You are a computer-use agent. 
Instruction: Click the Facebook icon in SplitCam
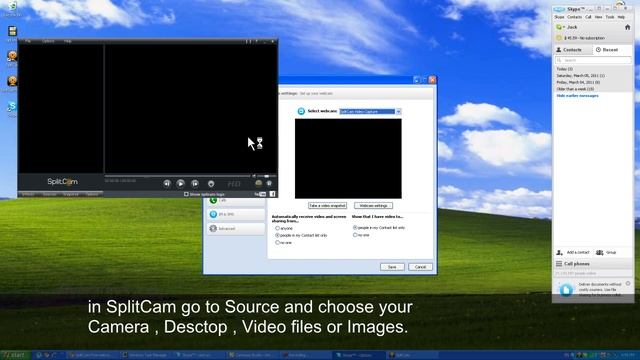pyautogui.click(x=272, y=194)
